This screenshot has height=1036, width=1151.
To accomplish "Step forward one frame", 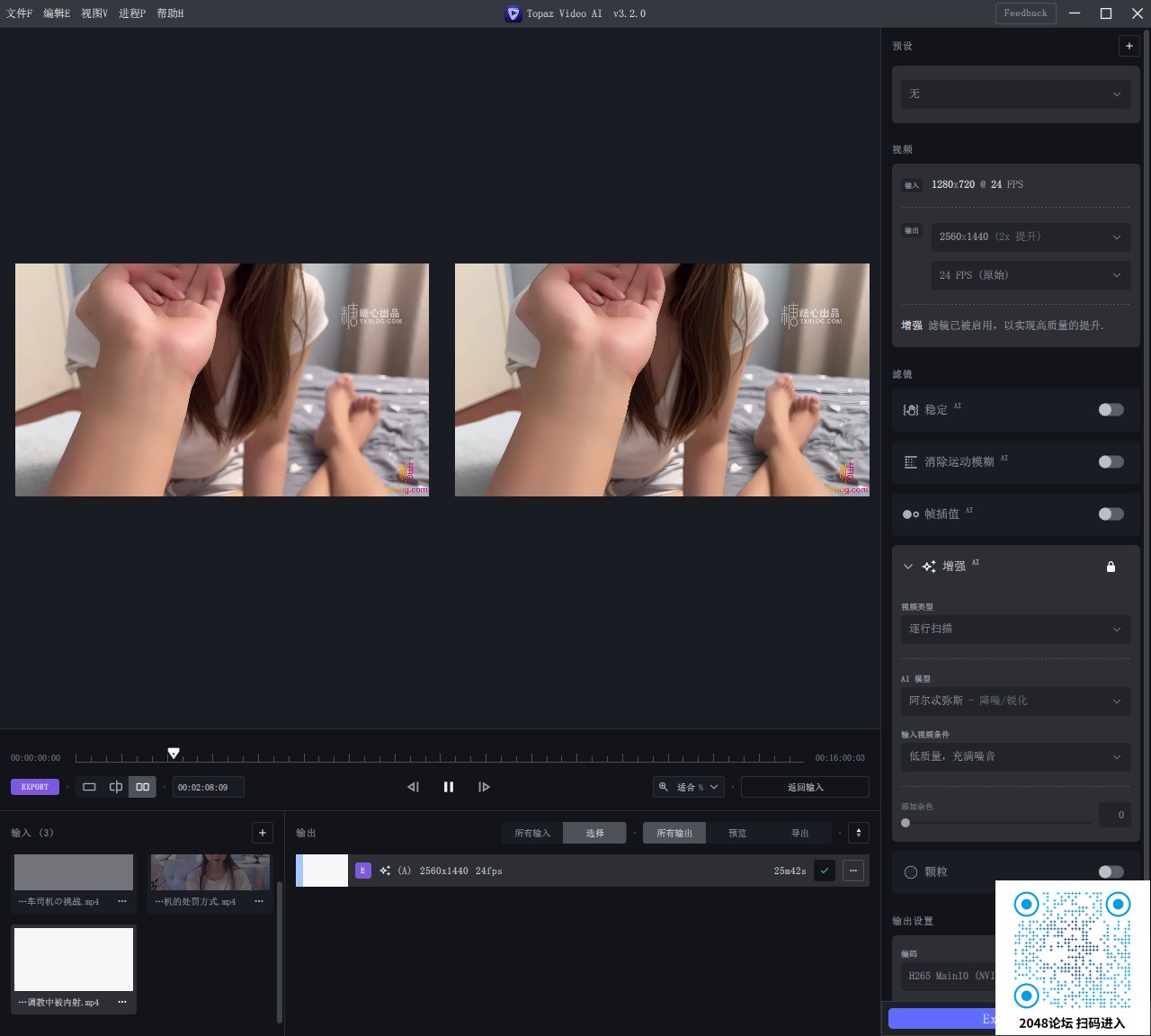I will click(484, 787).
